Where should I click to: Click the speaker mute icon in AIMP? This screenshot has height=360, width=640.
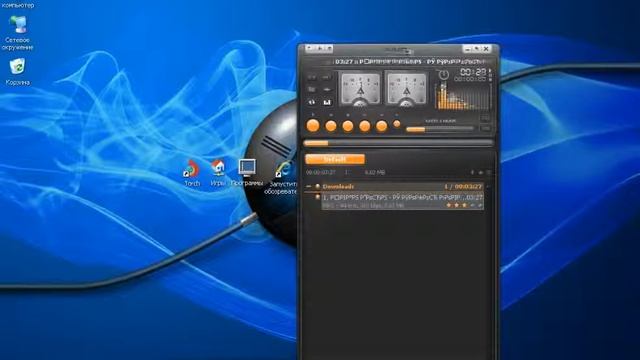pos(312,102)
